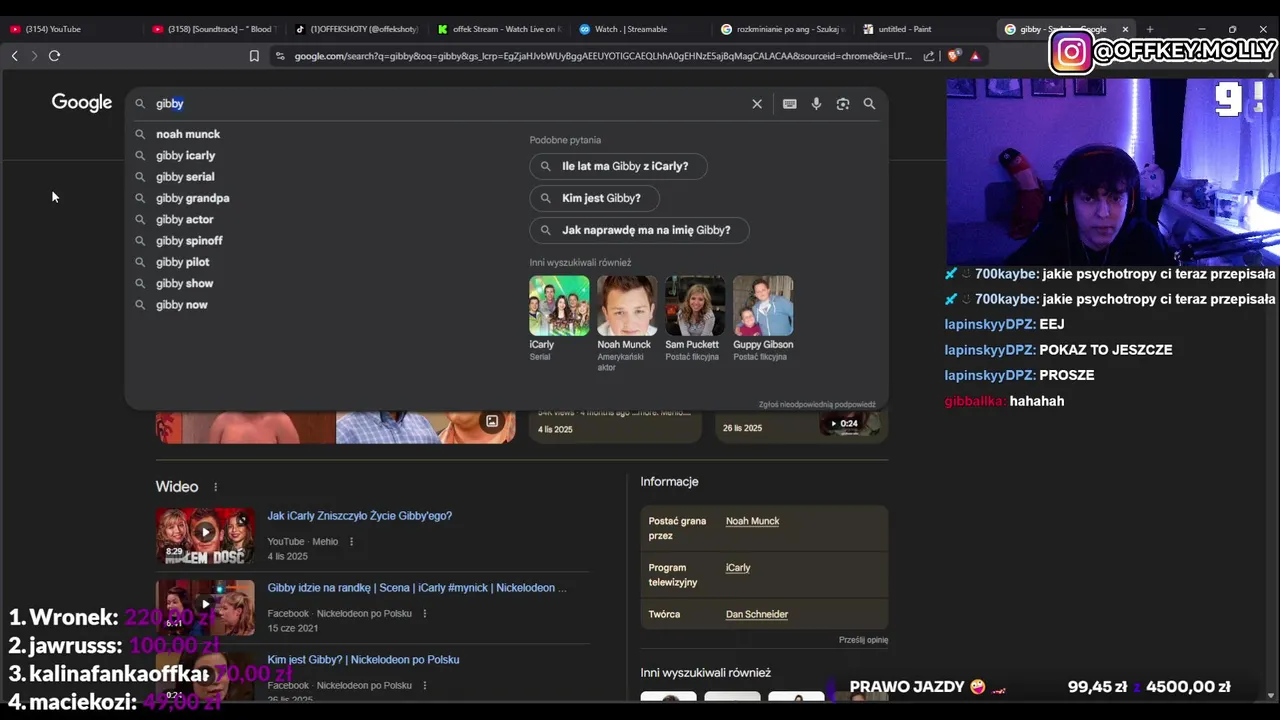
Task: Click 'Zgłoś nieodpowiednią podpowiedź' link
Action: tap(817, 405)
